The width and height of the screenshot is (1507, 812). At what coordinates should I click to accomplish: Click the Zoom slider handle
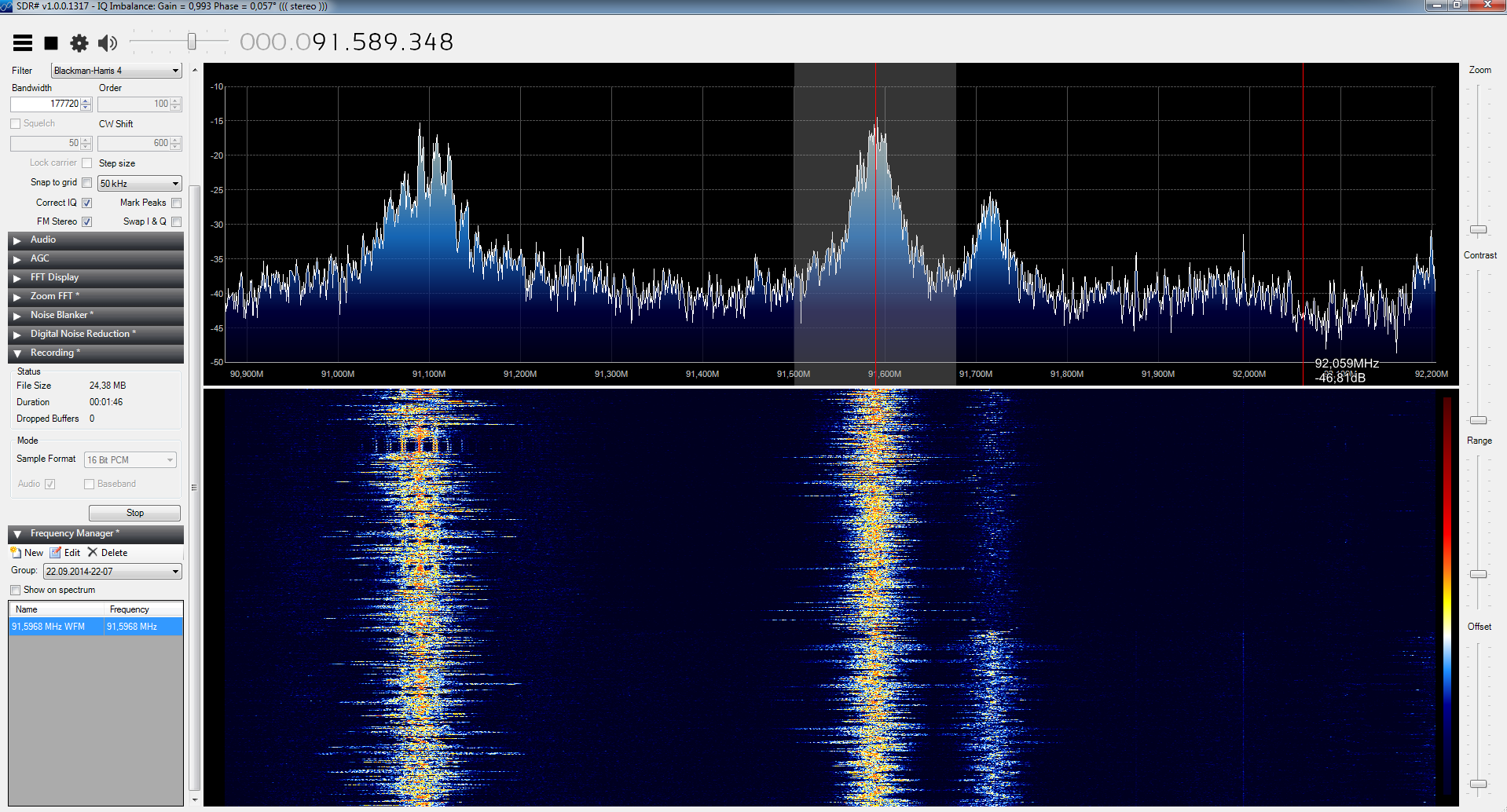coord(1478,229)
